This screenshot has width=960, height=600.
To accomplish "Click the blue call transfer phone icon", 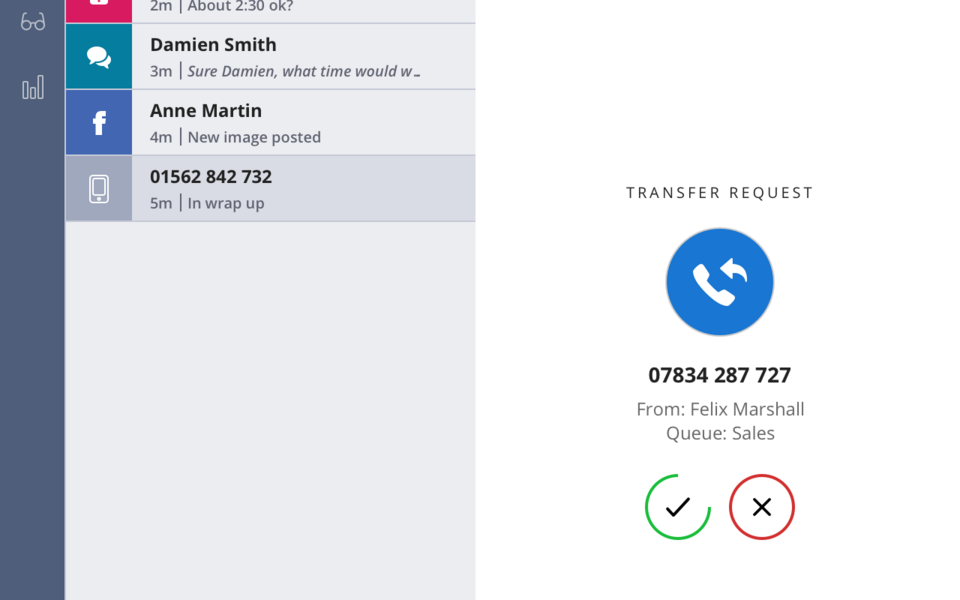I will click(x=719, y=282).
